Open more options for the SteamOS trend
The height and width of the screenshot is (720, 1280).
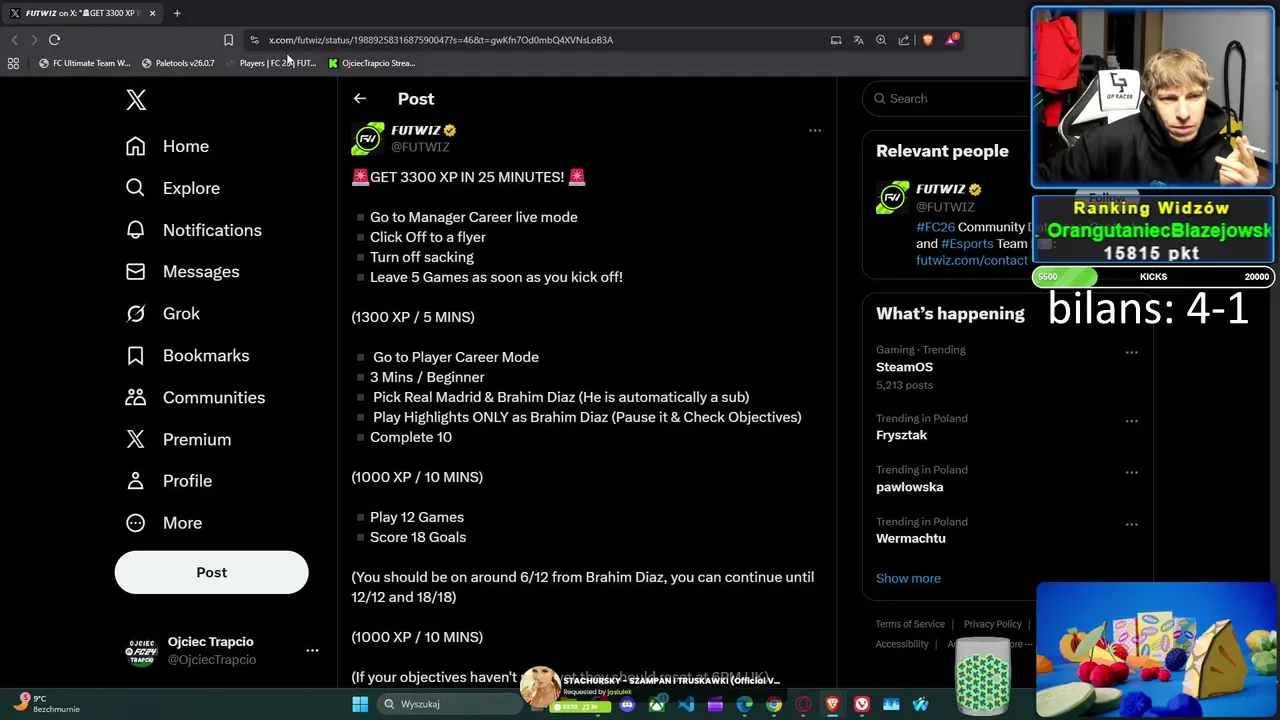click(1131, 352)
